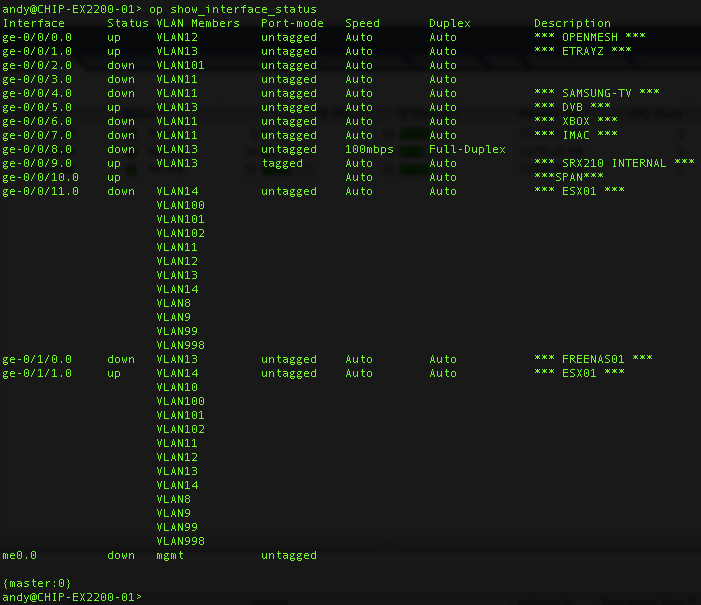Click "up" status of ge-0/0/10.0
This screenshot has height=605, width=701.
click(114, 177)
